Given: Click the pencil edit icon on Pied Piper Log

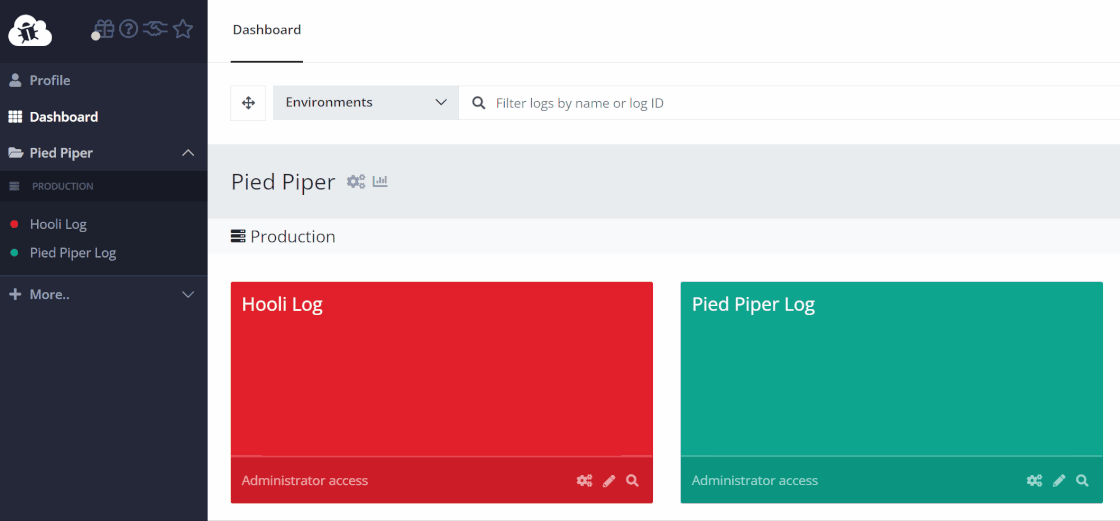Looking at the screenshot, I should click(x=1059, y=481).
